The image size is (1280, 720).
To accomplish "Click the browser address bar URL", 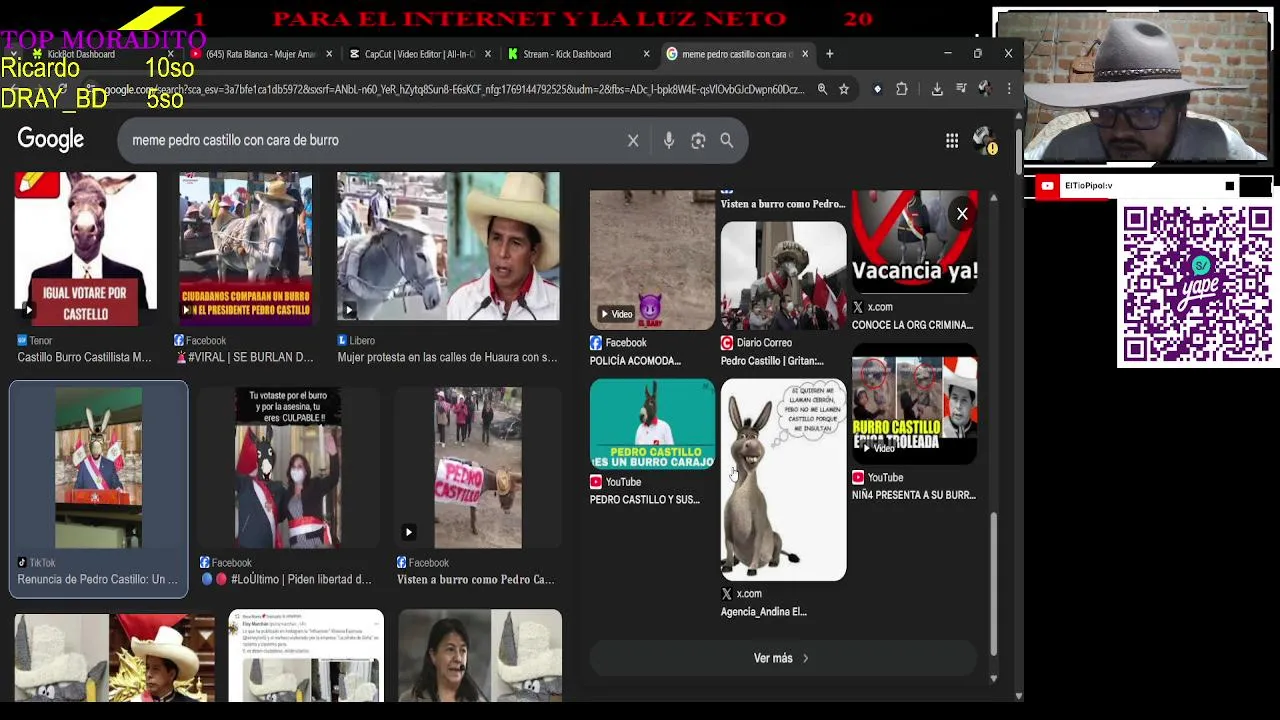I will (x=455, y=89).
